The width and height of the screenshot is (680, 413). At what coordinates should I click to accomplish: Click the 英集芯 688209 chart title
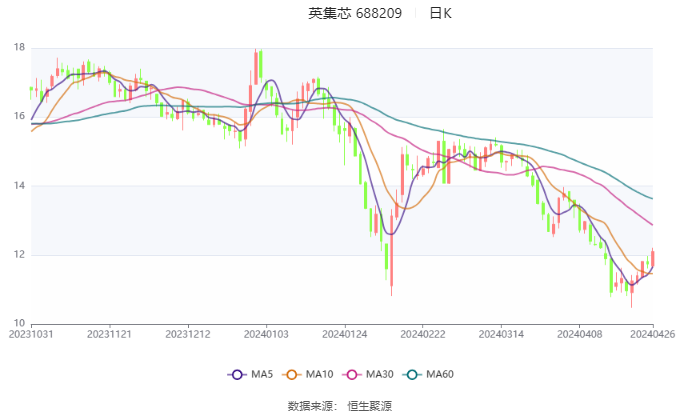click(355, 13)
